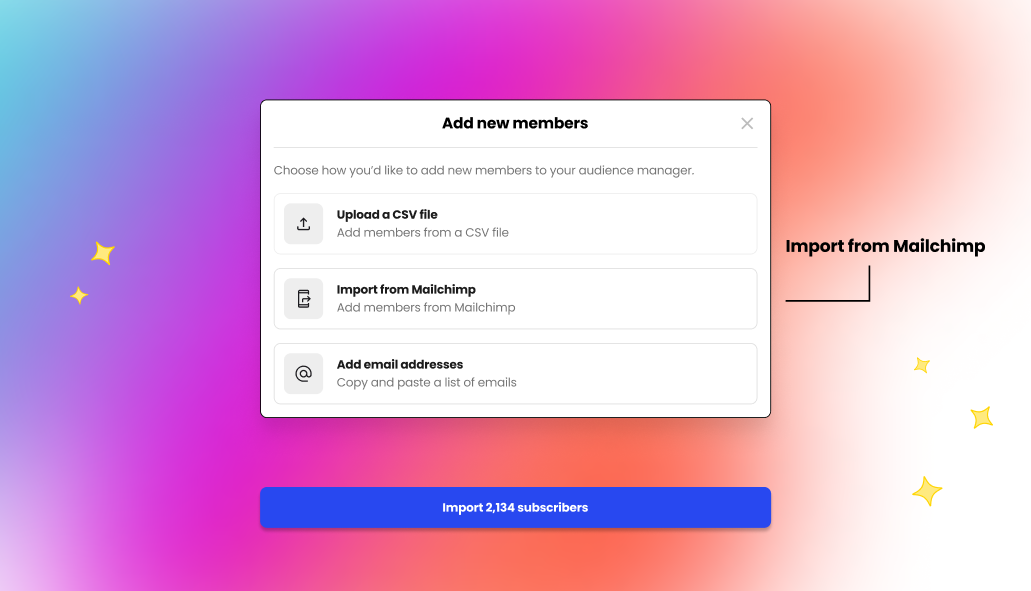Click the callout line under Mailchimp label
The width and height of the screenshot is (1031, 591).
coord(827,300)
